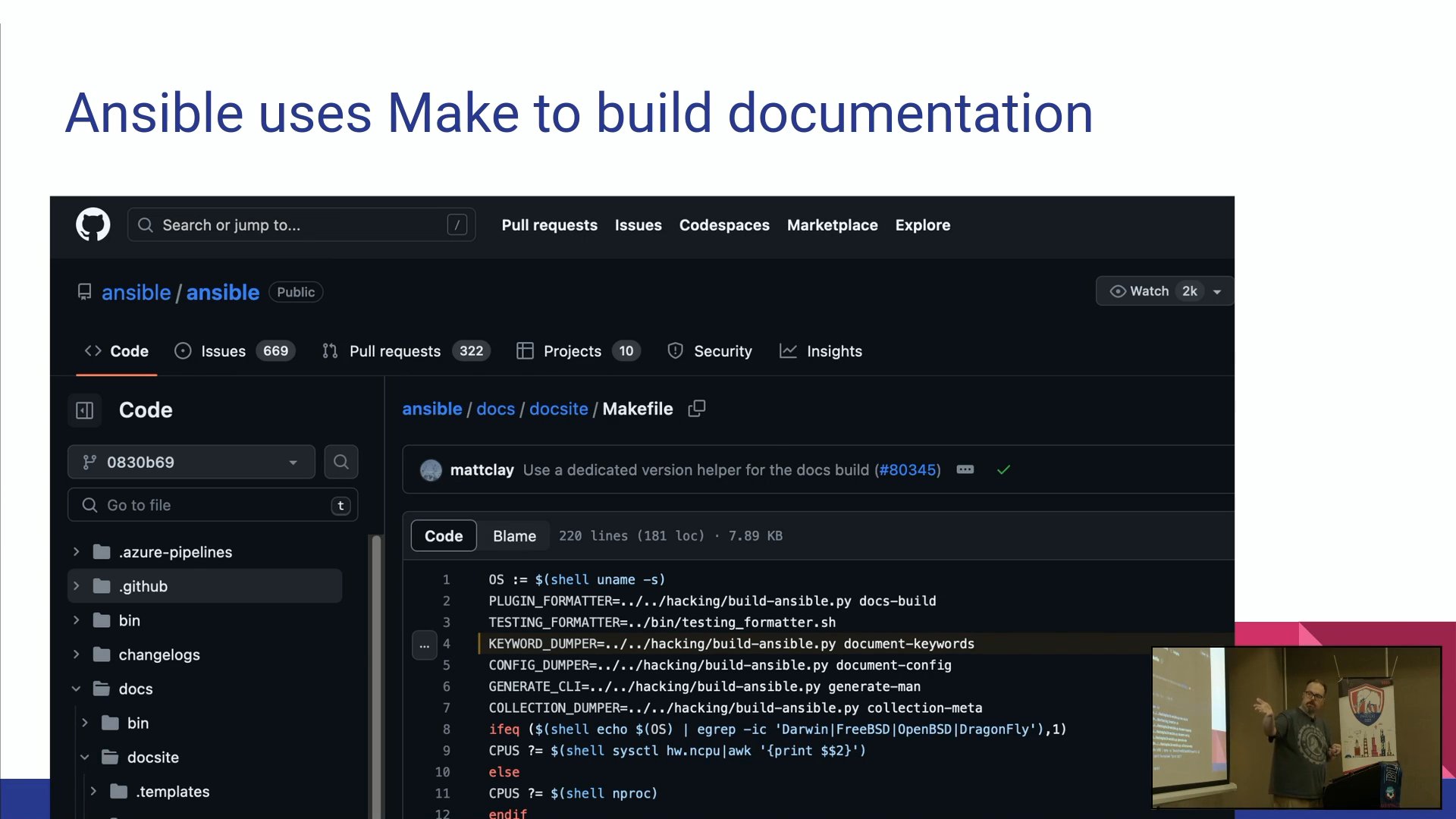This screenshot has height=819, width=1456.
Task: Copy the Makefile path with copy icon
Action: (x=696, y=409)
